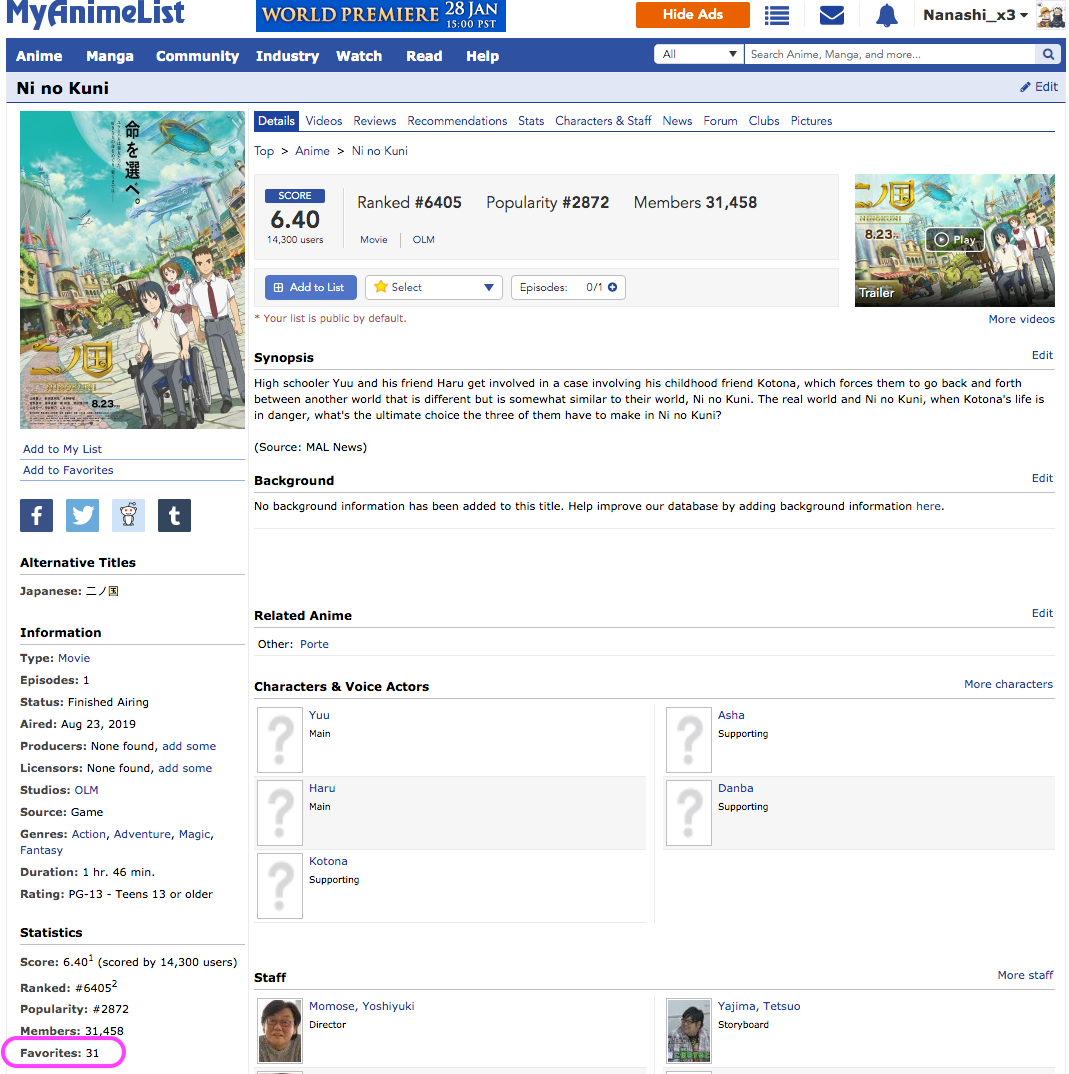Click the search magnifier button
1069x1074 pixels.
tap(1048, 55)
